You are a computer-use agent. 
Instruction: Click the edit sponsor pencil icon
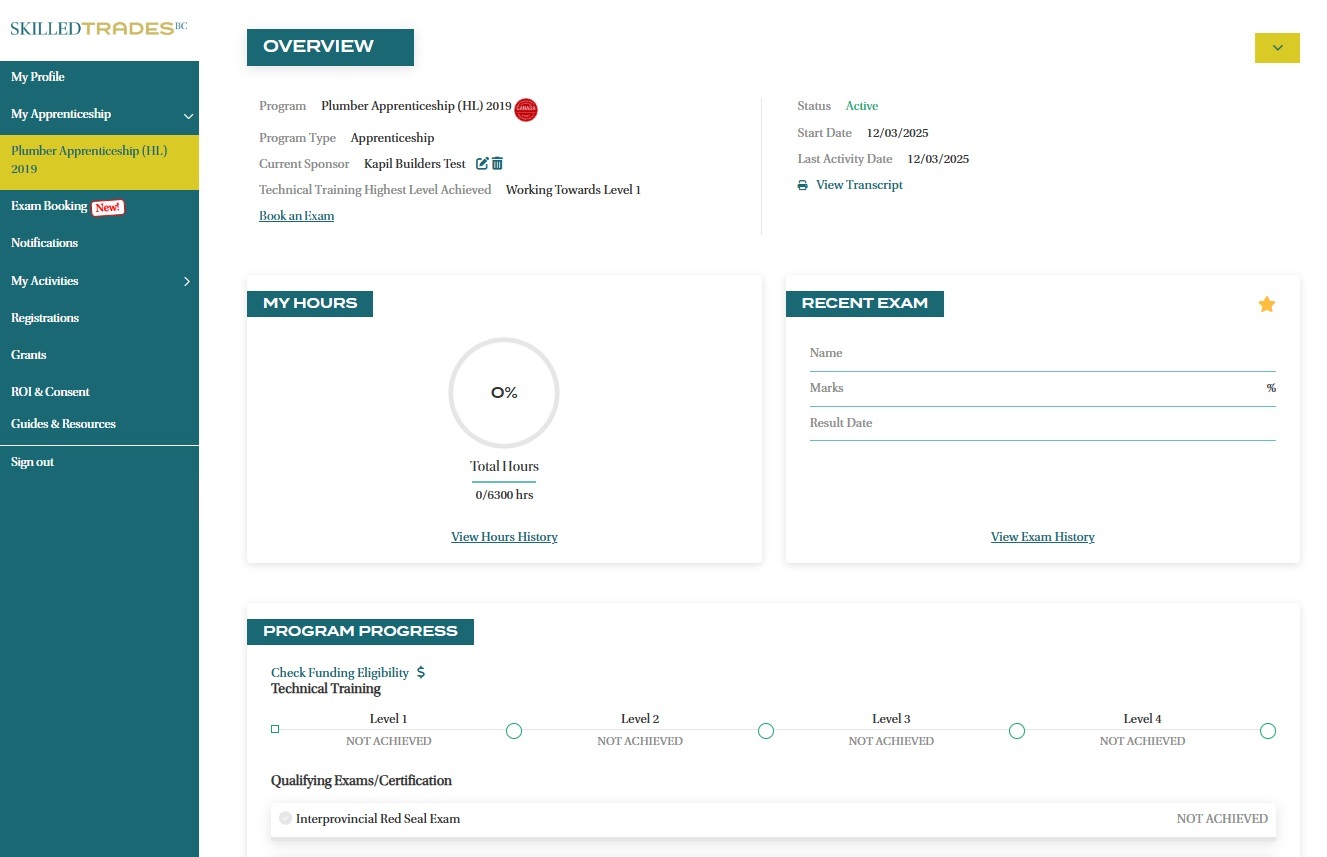click(482, 164)
